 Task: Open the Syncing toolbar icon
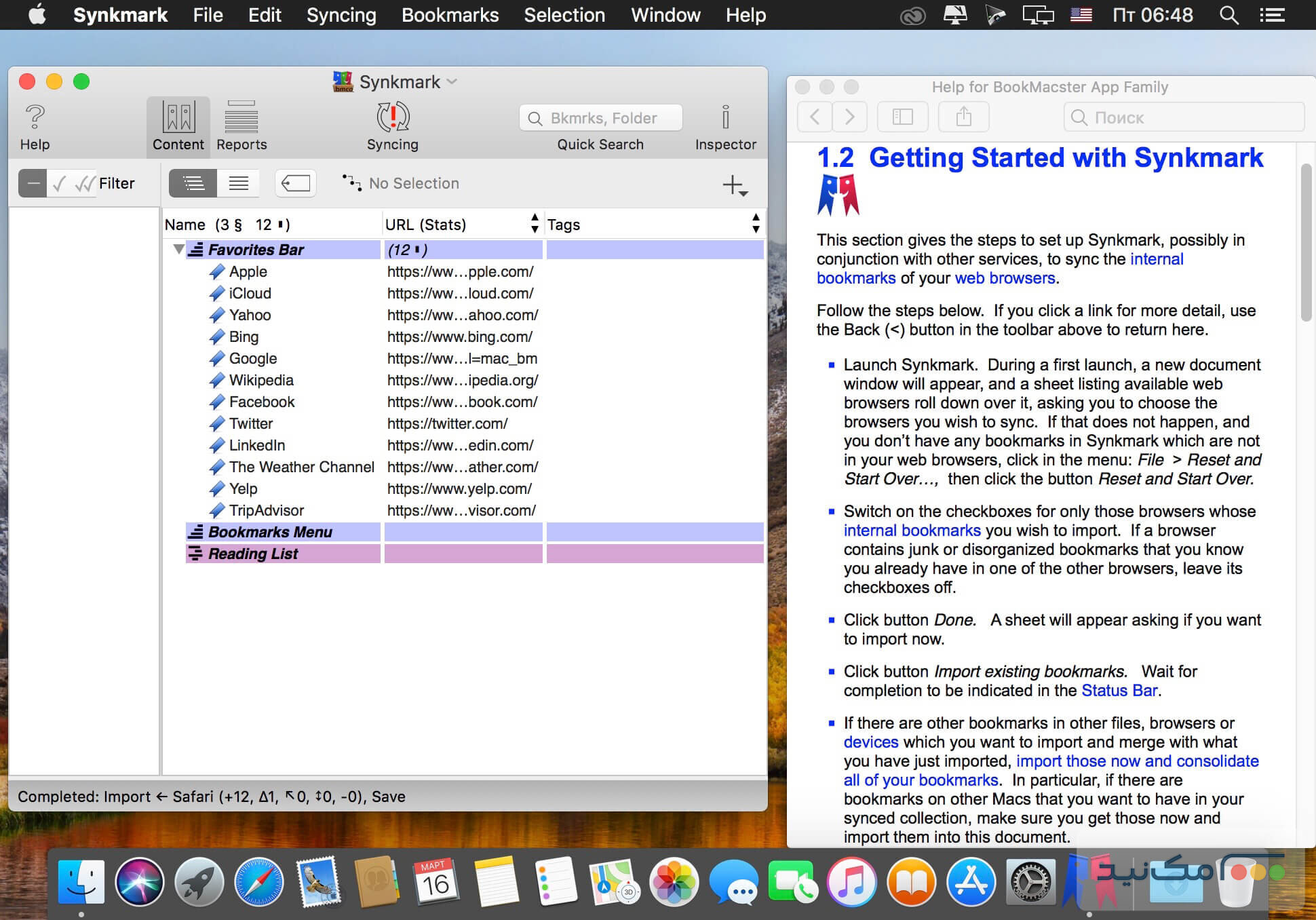392,118
